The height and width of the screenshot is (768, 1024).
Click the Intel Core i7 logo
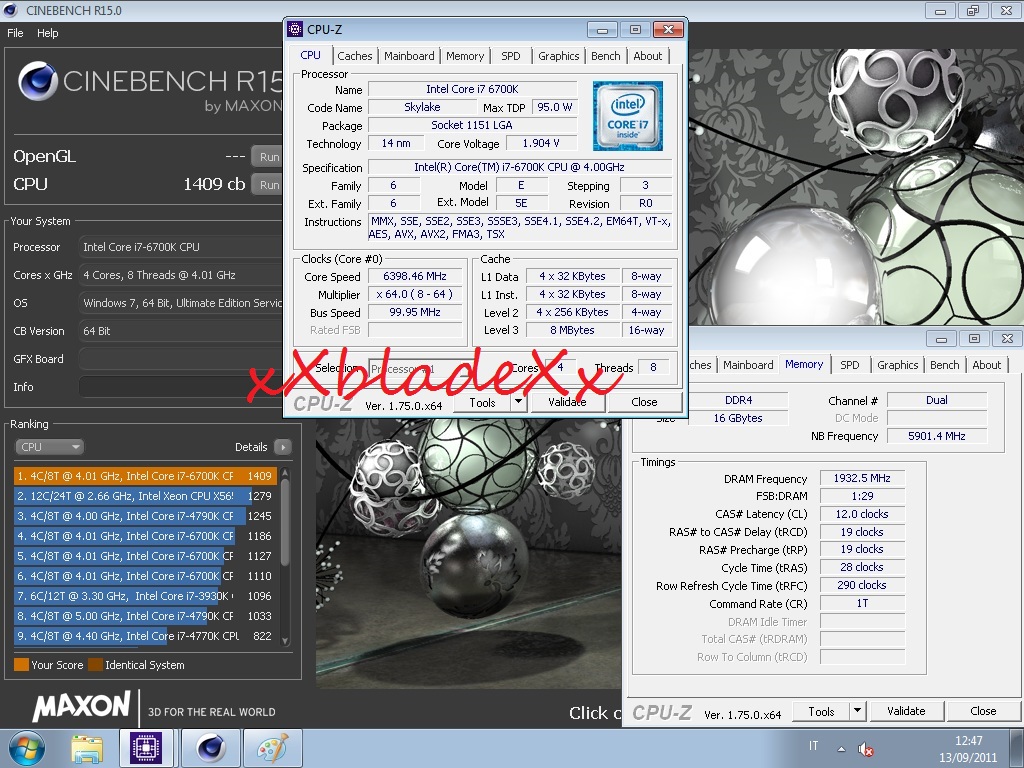pyautogui.click(x=628, y=116)
